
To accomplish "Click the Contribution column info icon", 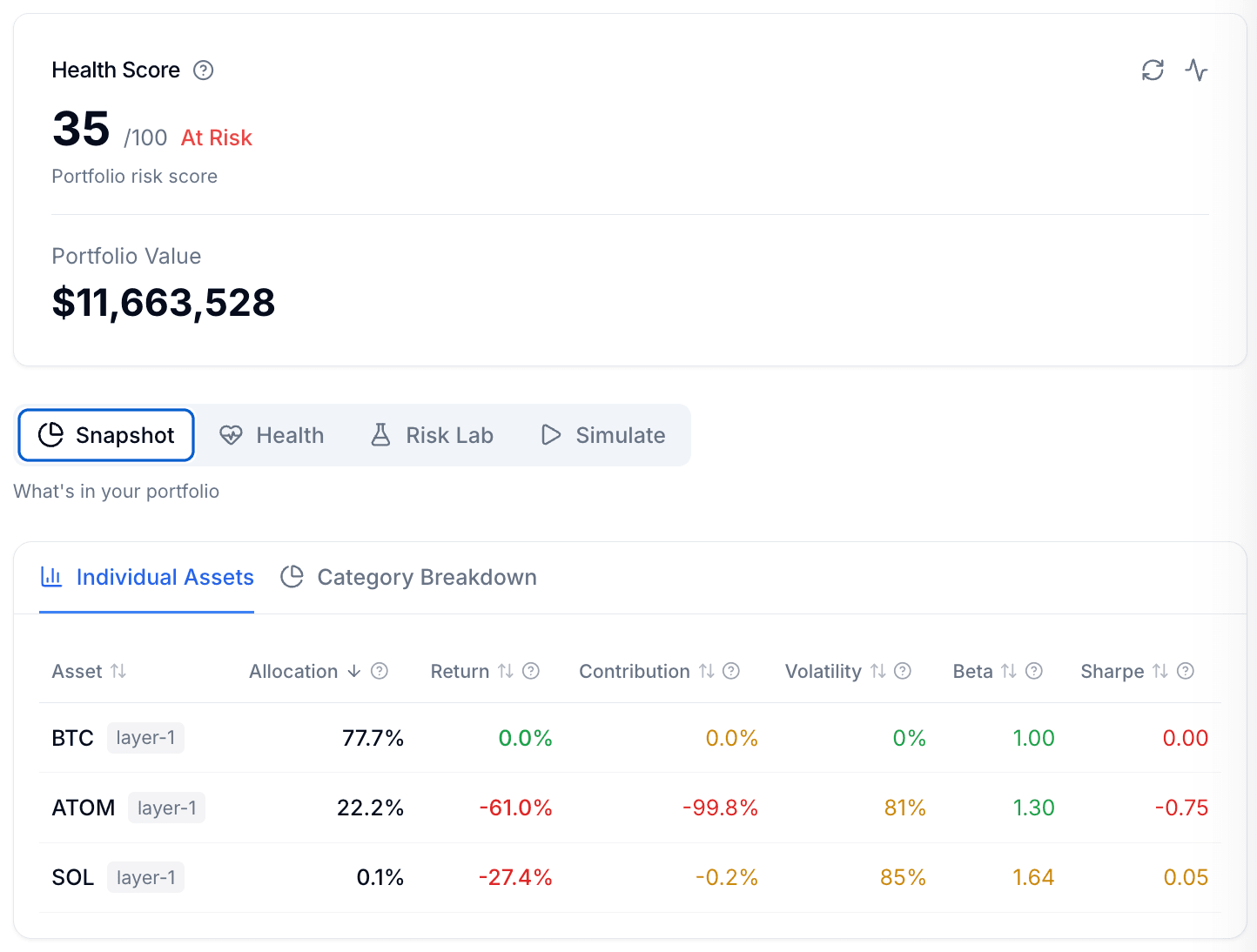I will click(731, 671).
